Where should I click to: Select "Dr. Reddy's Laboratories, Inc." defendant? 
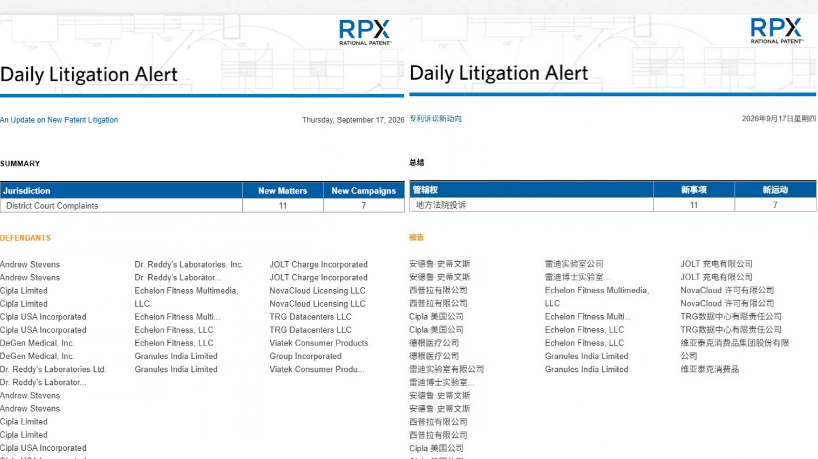point(189,264)
